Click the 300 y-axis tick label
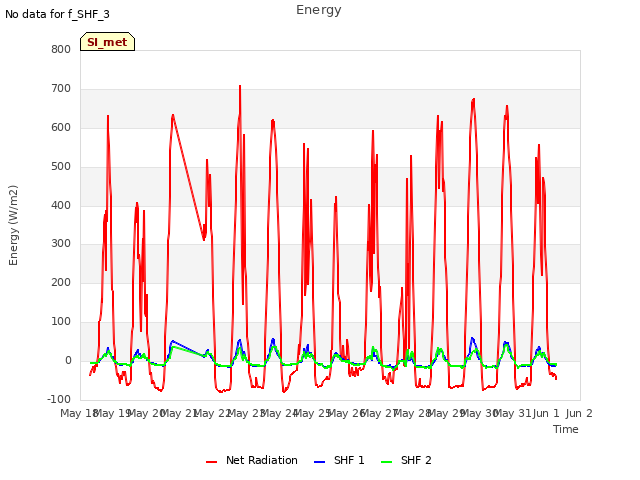Image resolution: width=640 pixels, height=480 pixels. 61,244
